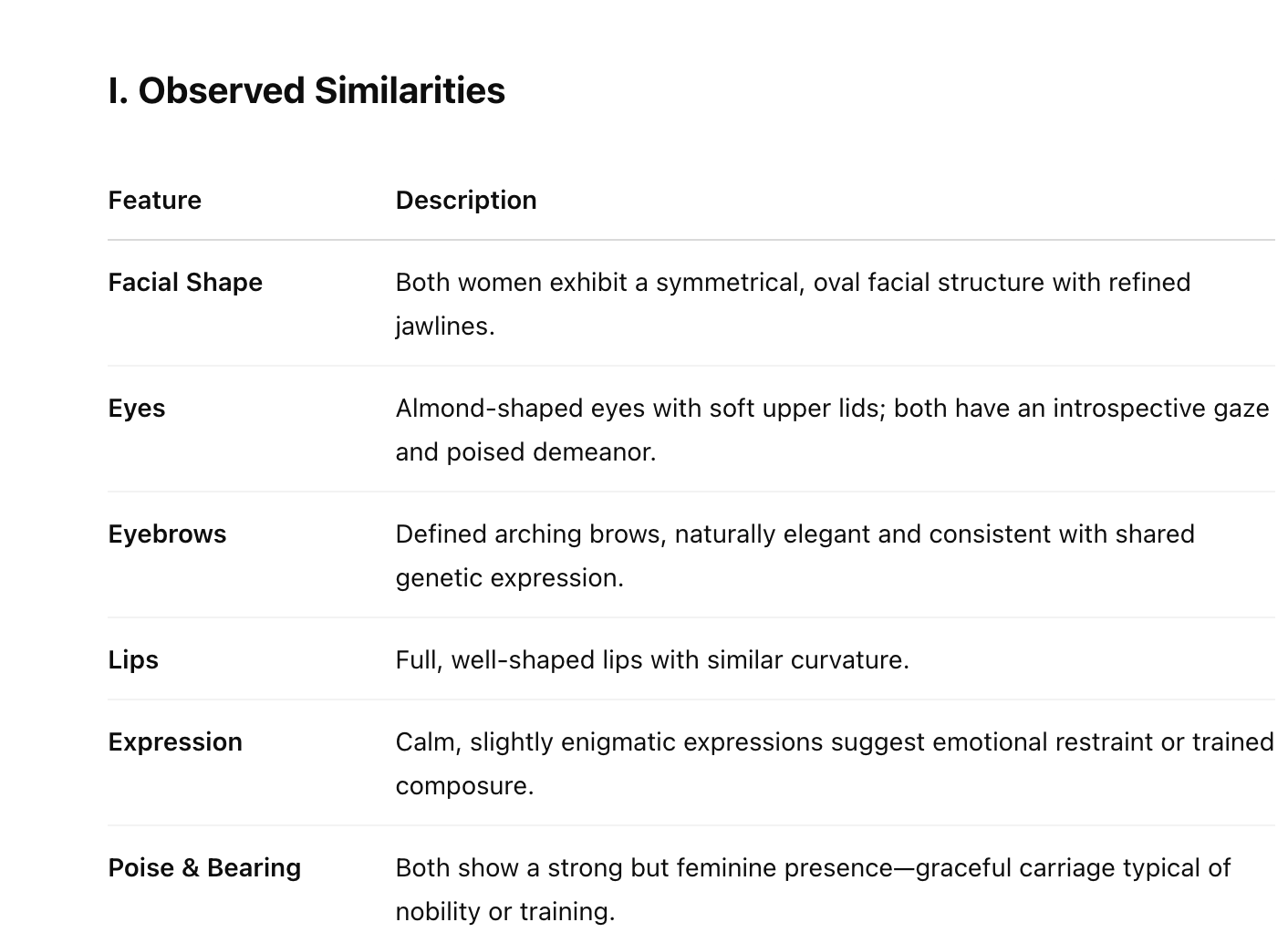Click the 'Full, well-shaped lips' description
This screenshot has height=943, width=1288.
[x=651, y=660]
